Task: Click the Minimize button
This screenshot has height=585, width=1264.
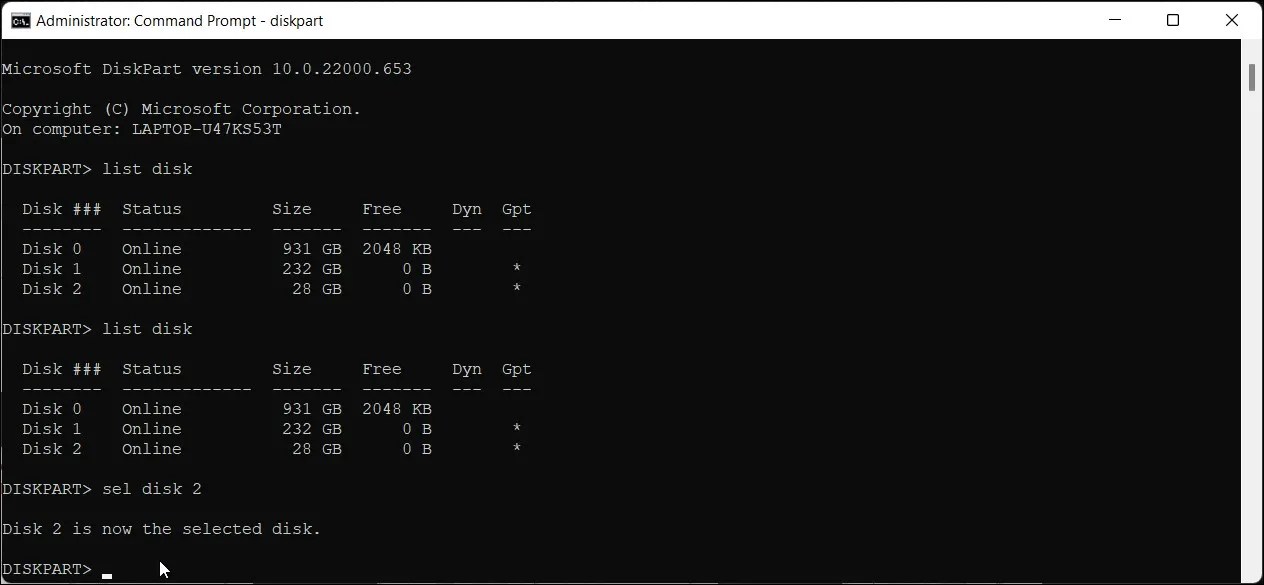Action: (1114, 20)
